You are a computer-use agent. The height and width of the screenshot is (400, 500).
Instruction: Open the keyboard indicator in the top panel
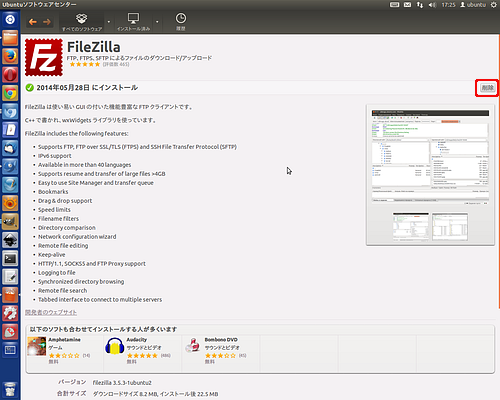[394, 5]
